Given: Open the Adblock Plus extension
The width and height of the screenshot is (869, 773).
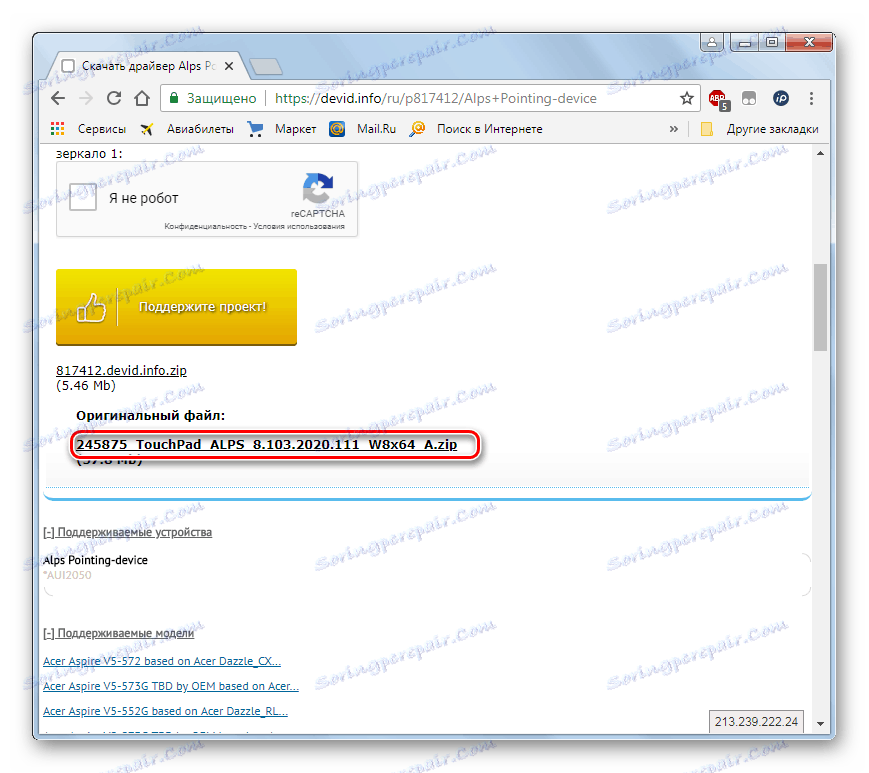Looking at the screenshot, I should 719,100.
